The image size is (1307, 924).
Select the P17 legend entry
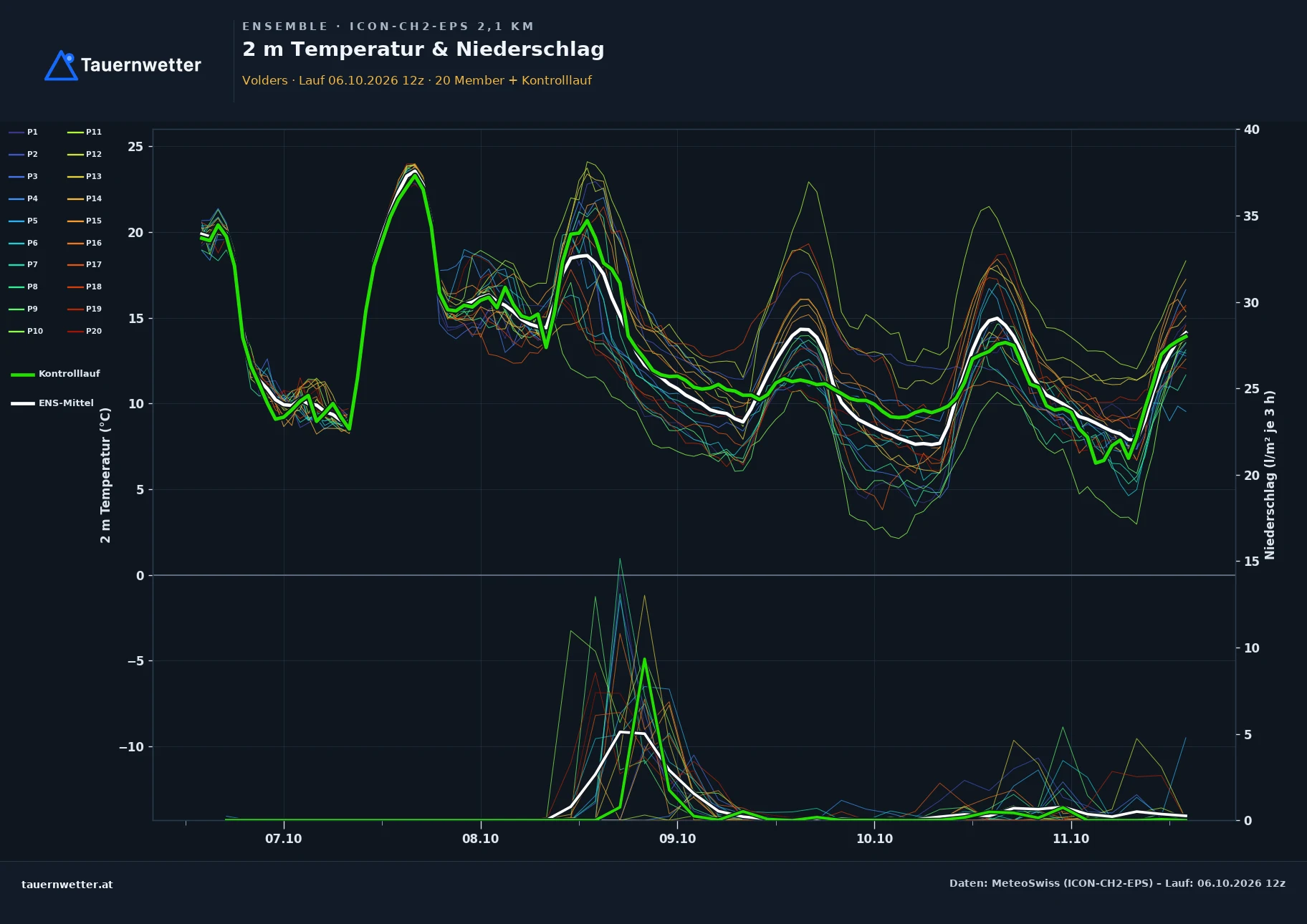tap(85, 264)
